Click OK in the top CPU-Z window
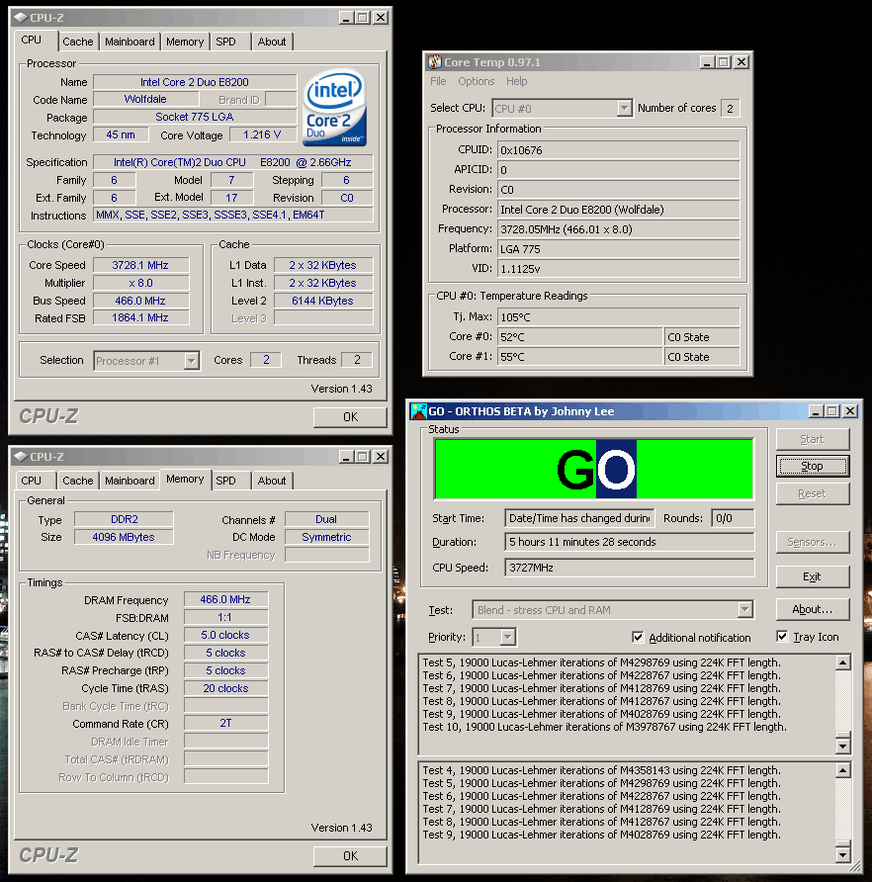872x882 pixels. point(350,417)
